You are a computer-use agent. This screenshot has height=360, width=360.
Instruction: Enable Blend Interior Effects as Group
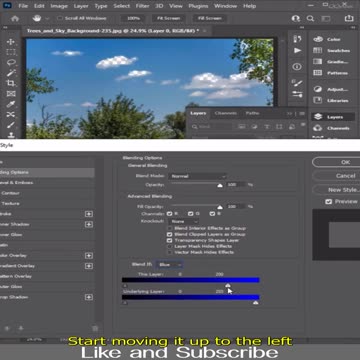[170, 228]
